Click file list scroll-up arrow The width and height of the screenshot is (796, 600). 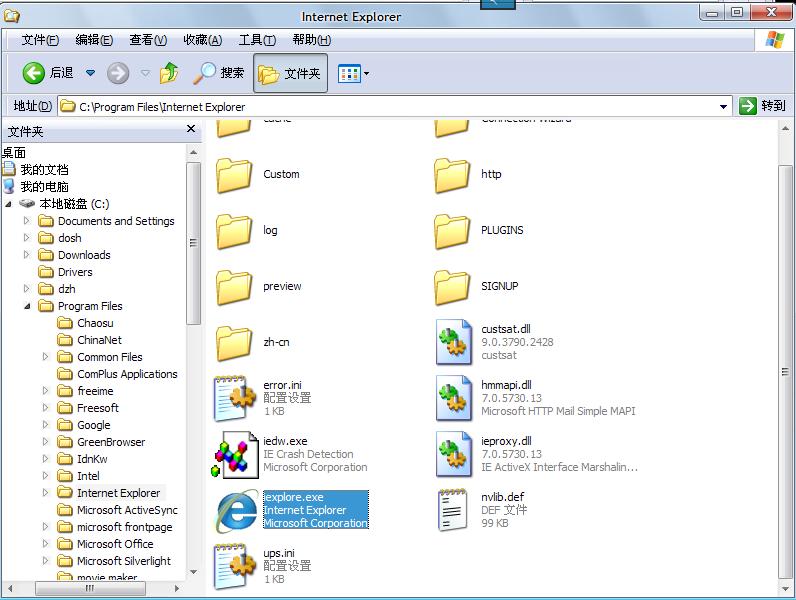tap(785, 127)
